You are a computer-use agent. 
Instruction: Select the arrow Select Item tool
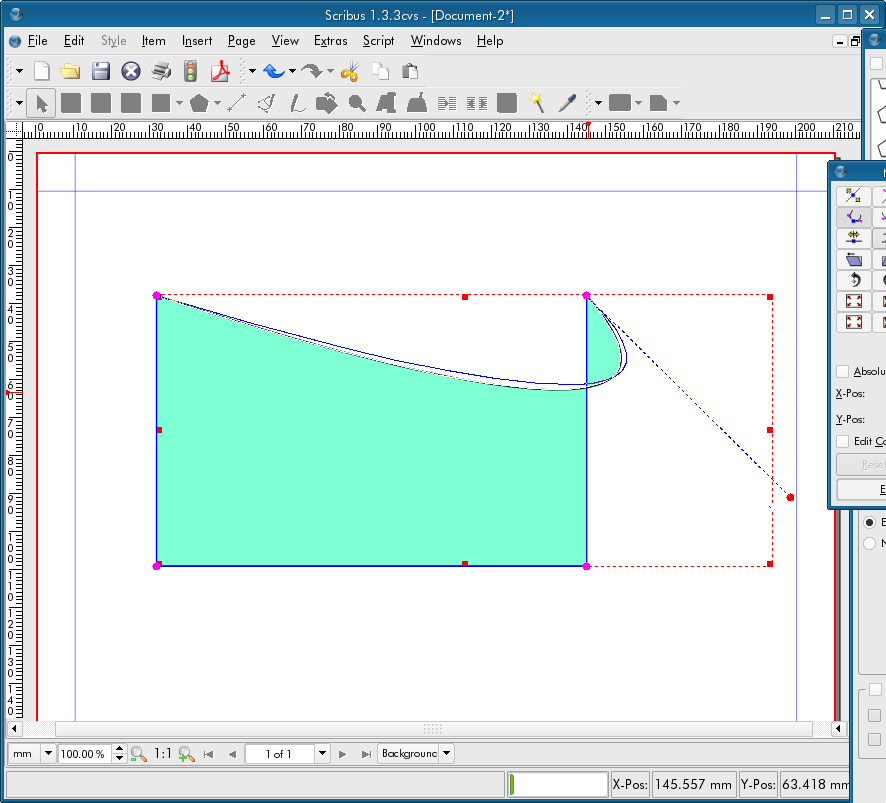[42, 103]
